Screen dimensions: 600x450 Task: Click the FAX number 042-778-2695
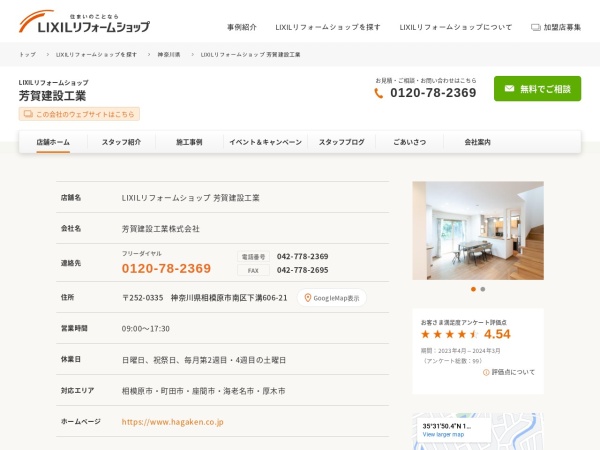coord(303,270)
